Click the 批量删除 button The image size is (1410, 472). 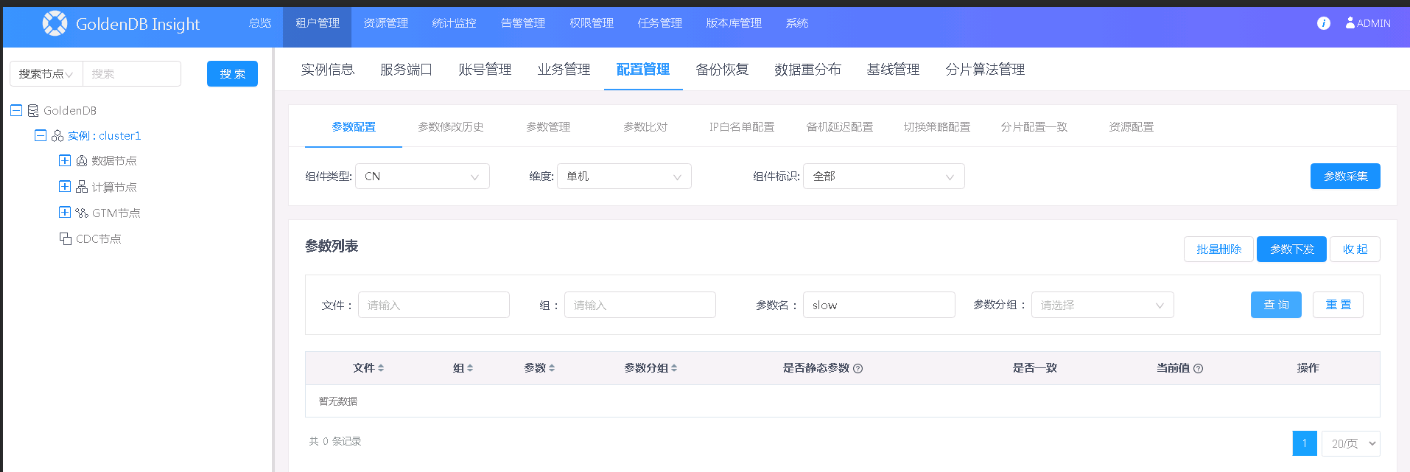point(1219,250)
